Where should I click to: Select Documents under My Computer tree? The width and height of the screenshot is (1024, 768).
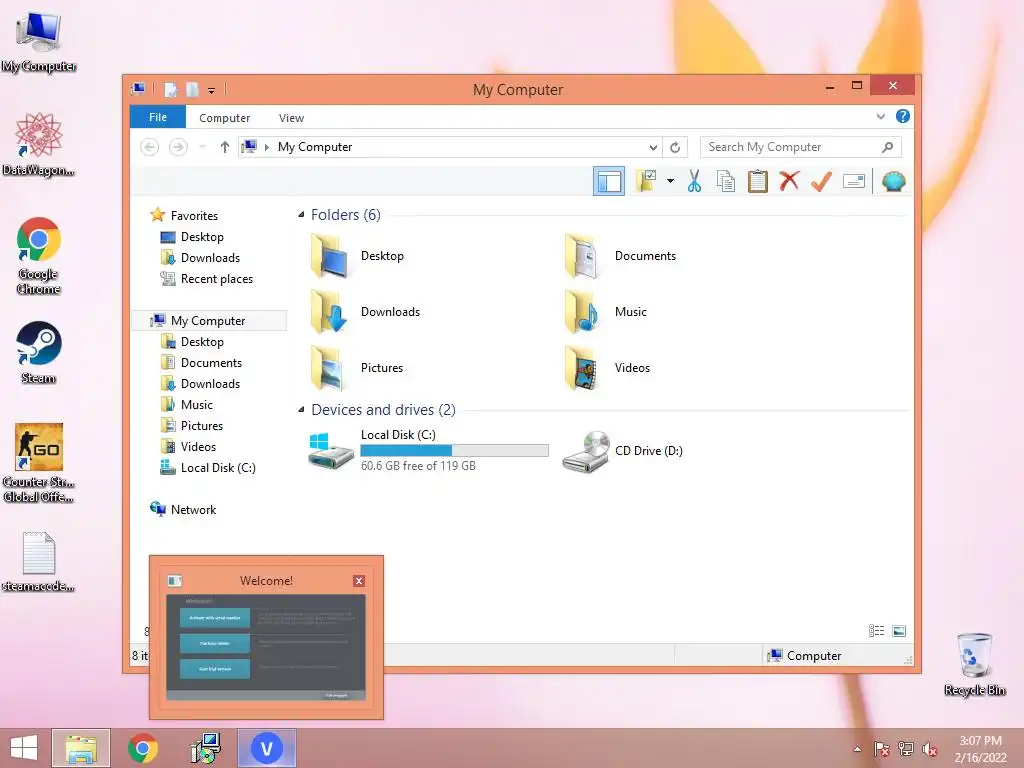(211, 362)
